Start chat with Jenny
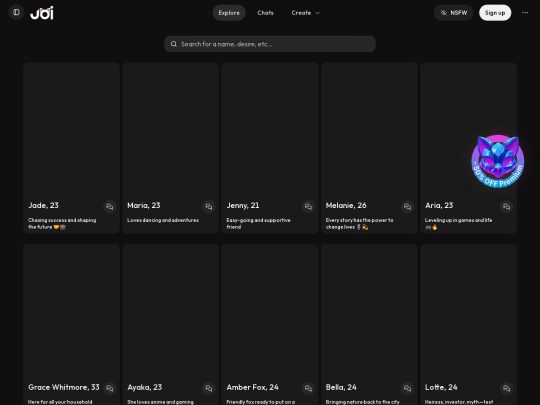Screen dimensions: 540x405 pos(308,207)
